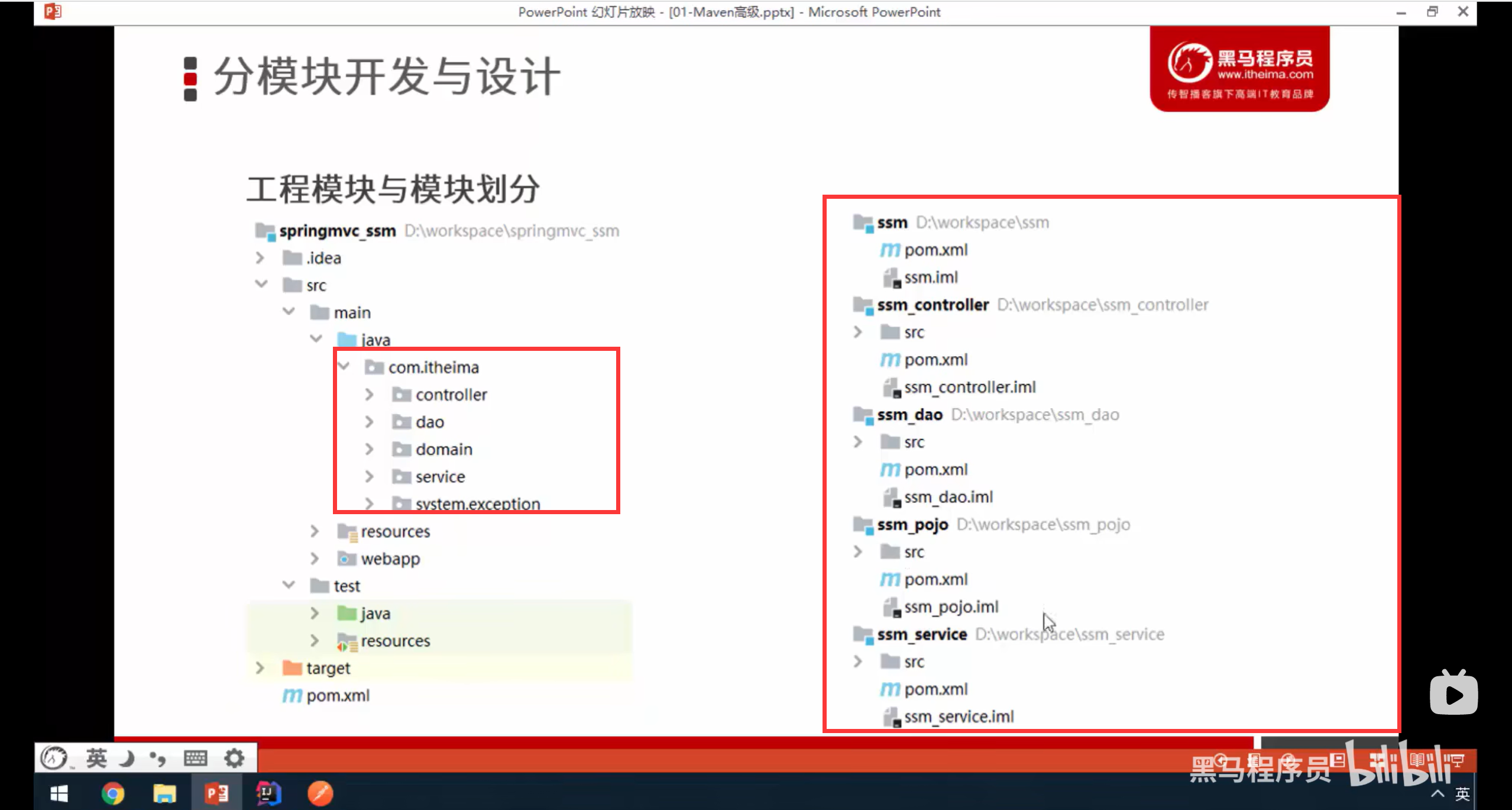
Task: Select pom.xml under springmvc_ssm project
Action: point(338,696)
